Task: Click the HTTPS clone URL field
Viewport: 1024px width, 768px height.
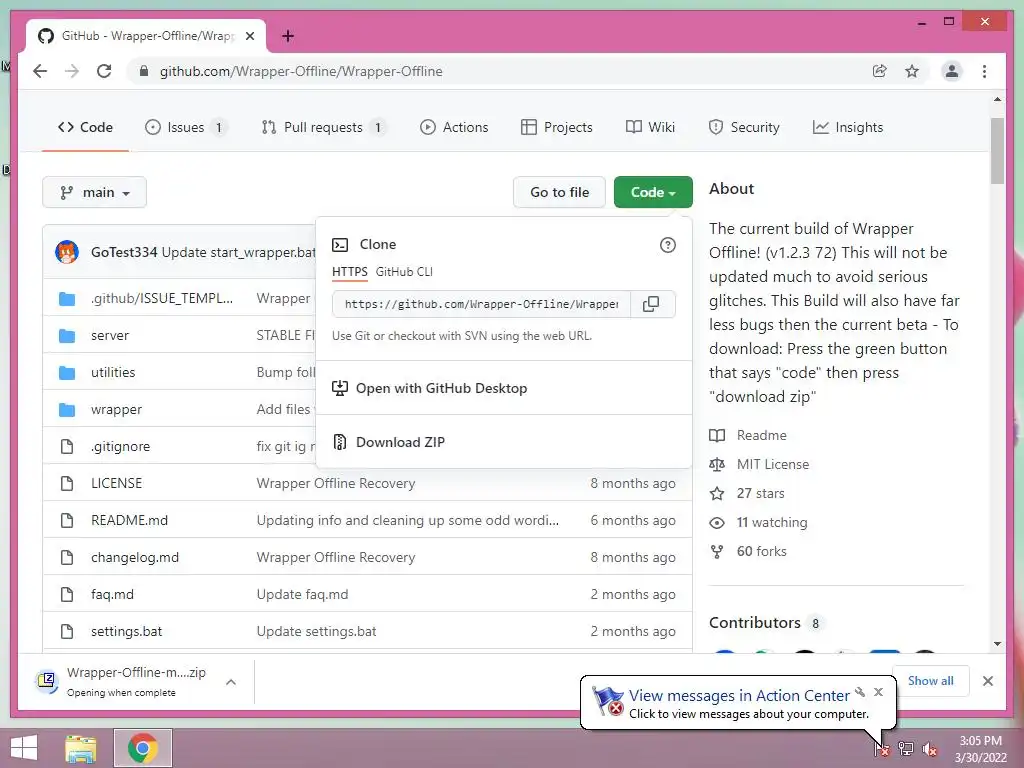Action: tap(481, 304)
